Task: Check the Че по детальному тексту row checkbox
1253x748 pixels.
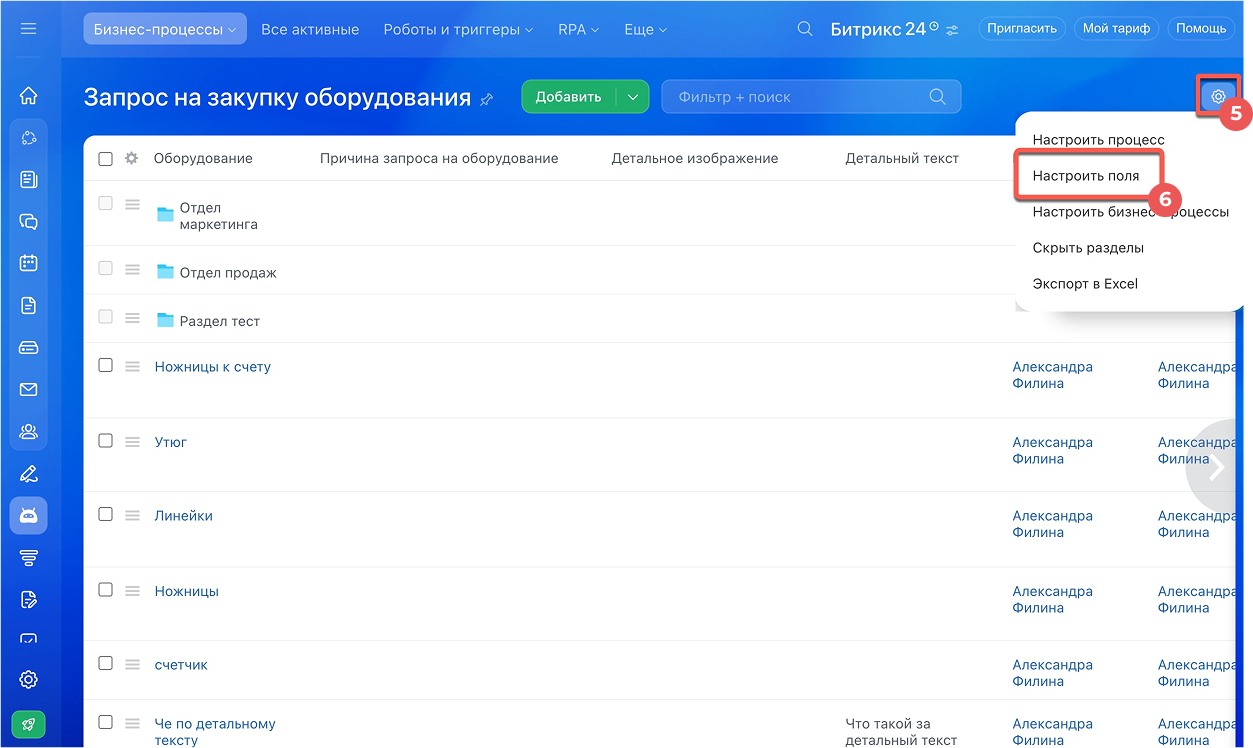Action: [x=105, y=721]
